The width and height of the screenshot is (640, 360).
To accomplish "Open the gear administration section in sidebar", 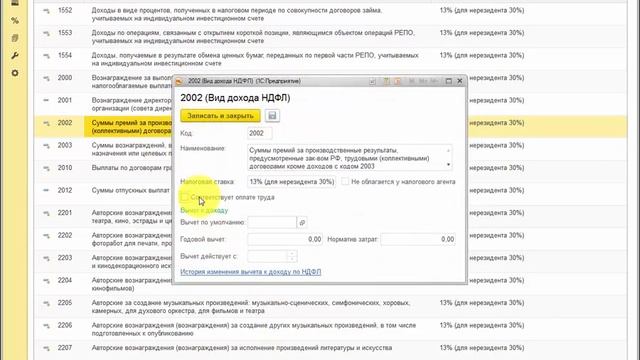I will (x=15, y=73).
